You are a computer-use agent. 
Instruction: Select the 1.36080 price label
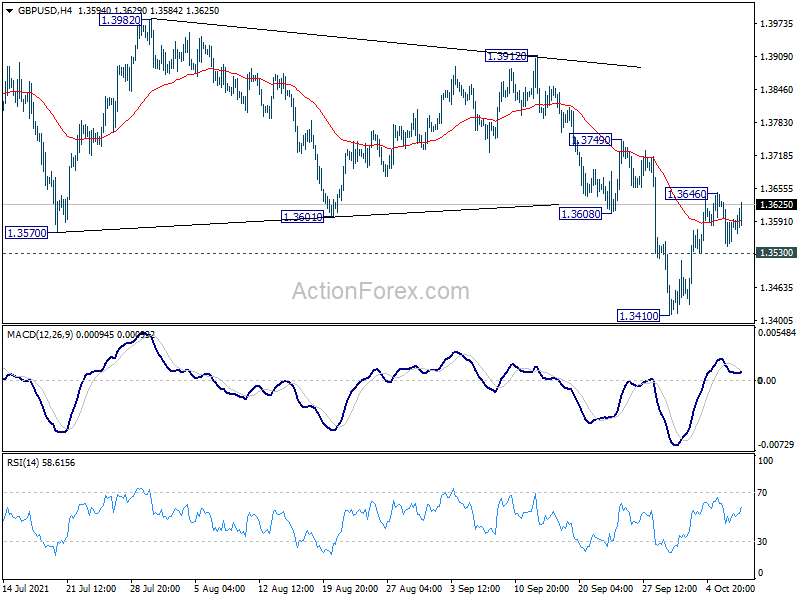click(x=581, y=214)
